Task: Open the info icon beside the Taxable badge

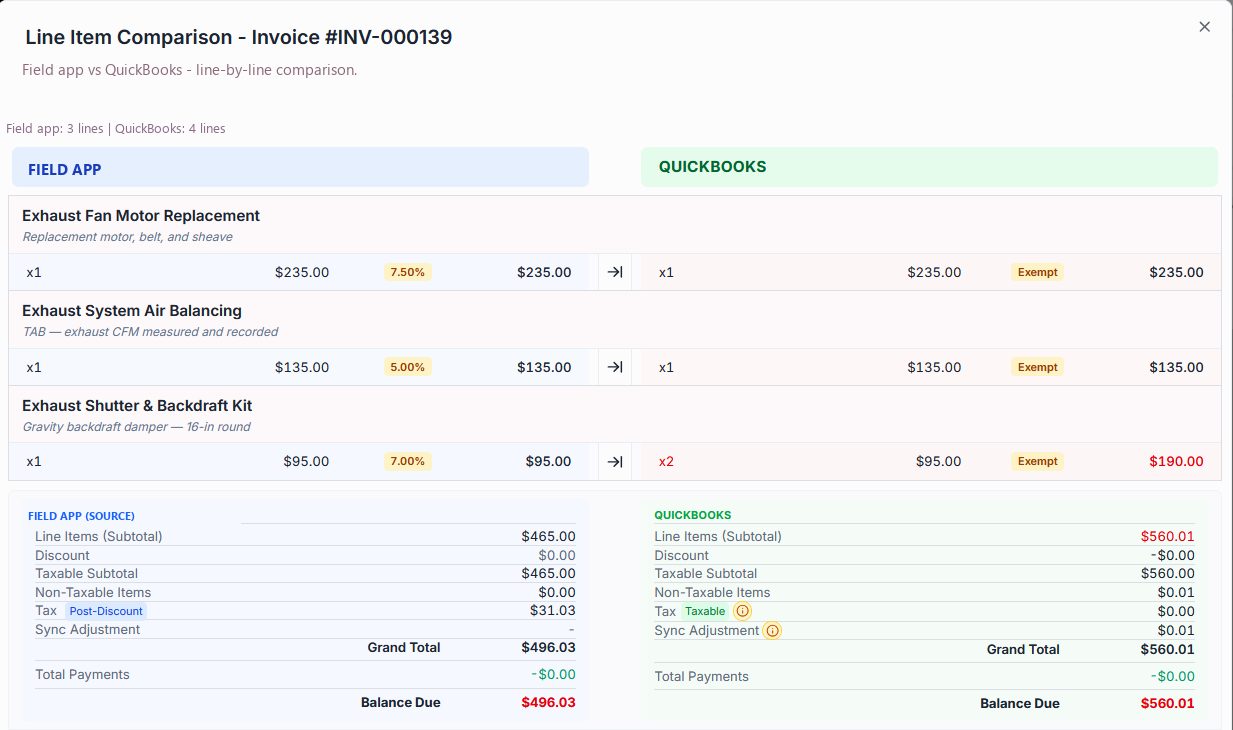Action: (742, 611)
